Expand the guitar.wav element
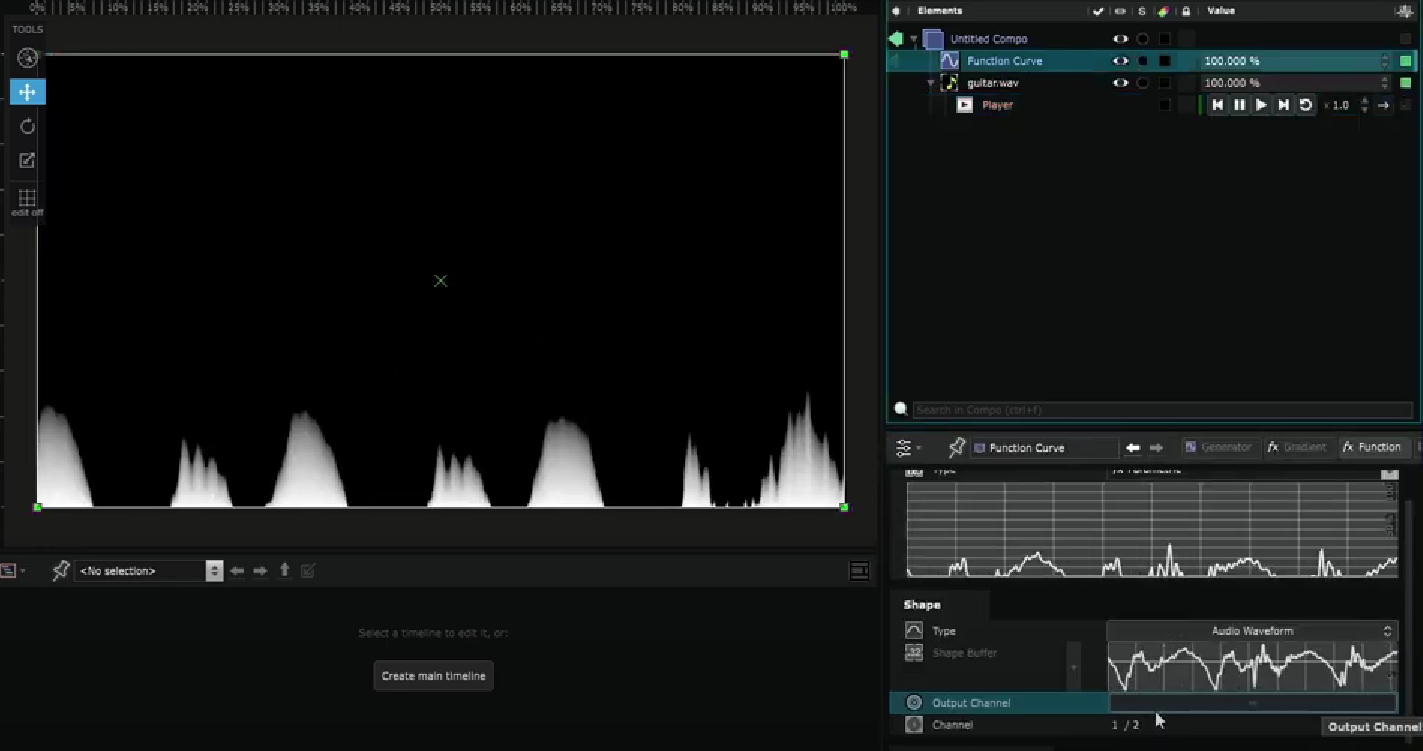Image resolution: width=1423 pixels, height=751 pixels. [930, 83]
